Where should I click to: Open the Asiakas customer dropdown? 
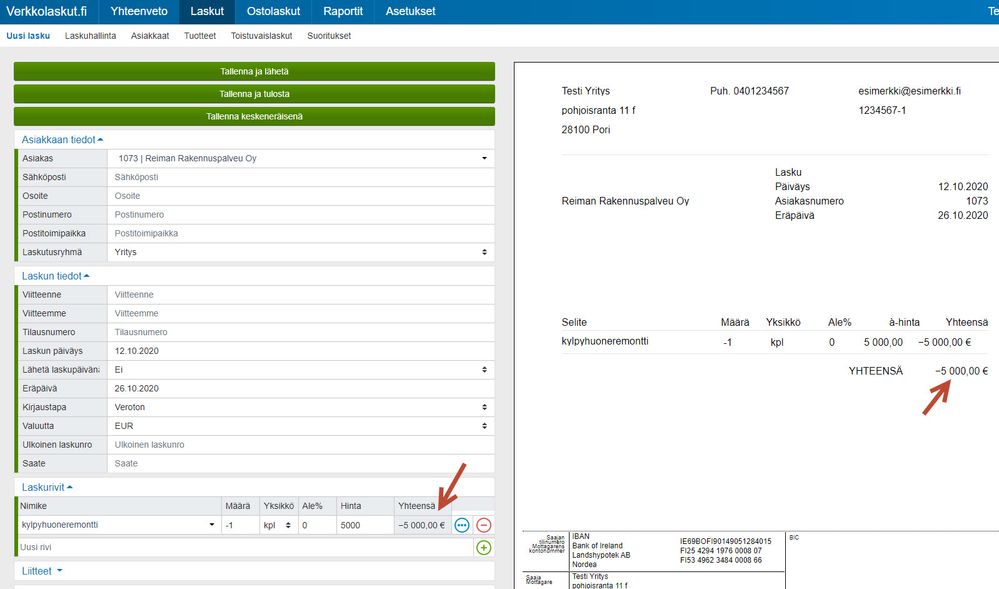click(300, 158)
